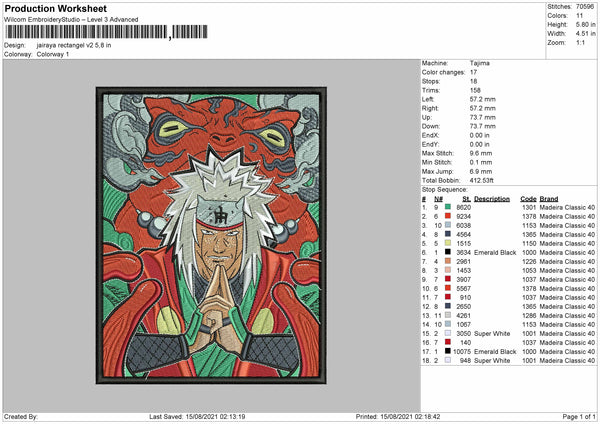Select 'Super White' description in row 18
This screenshot has height=424, width=600.
tap(492, 360)
